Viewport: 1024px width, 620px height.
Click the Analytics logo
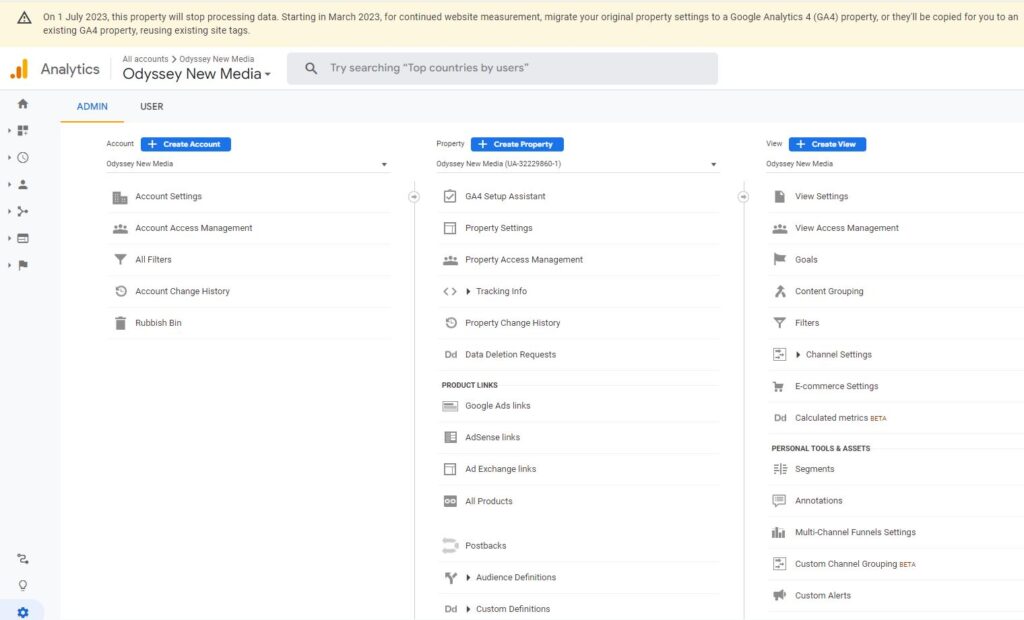(20, 69)
